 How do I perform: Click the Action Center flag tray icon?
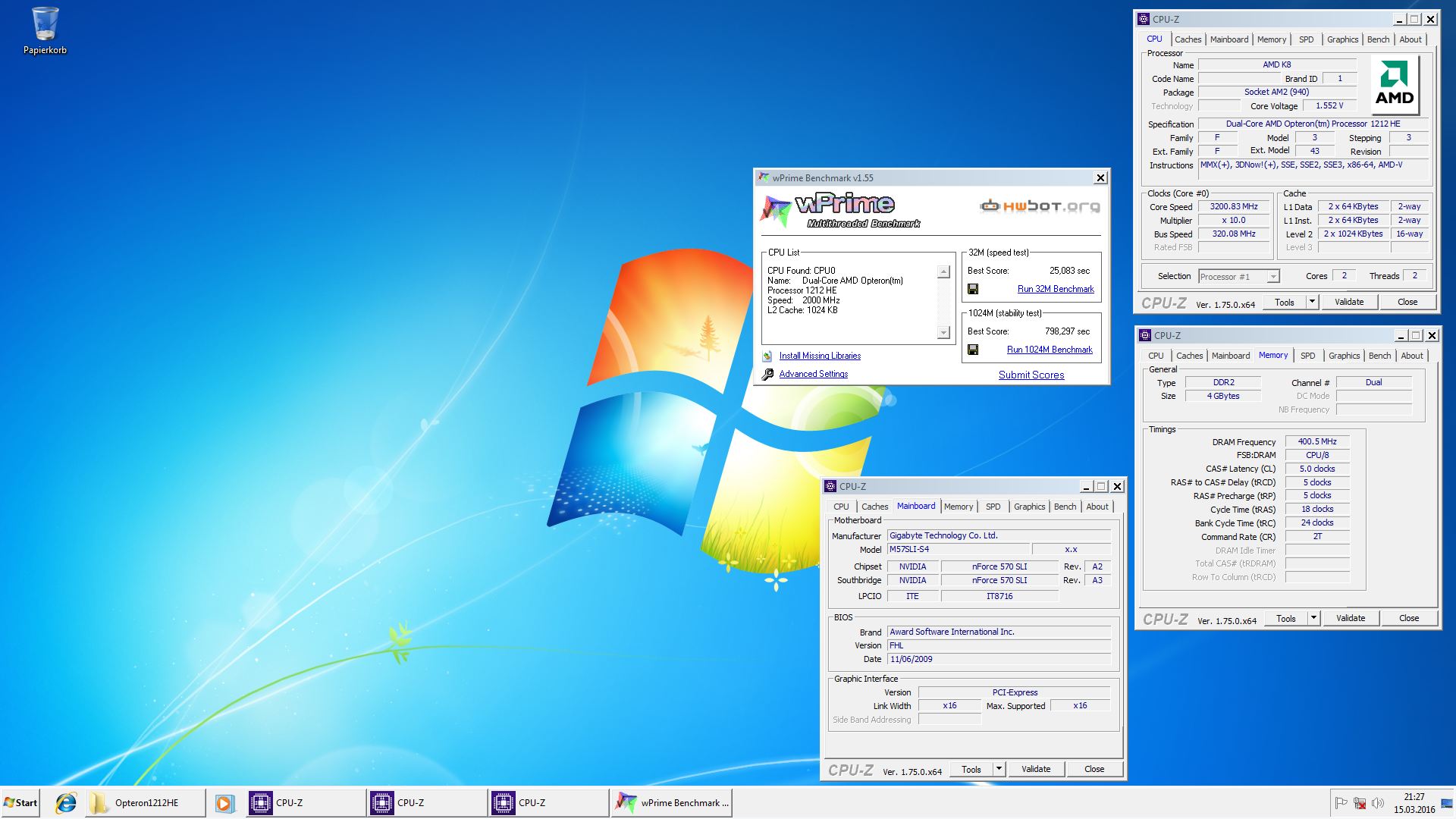(x=1341, y=803)
